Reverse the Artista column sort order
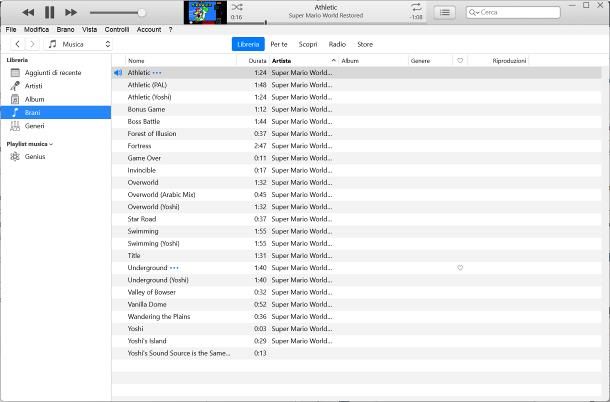Viewport: 610px width, 402px height. pos(304,61)
